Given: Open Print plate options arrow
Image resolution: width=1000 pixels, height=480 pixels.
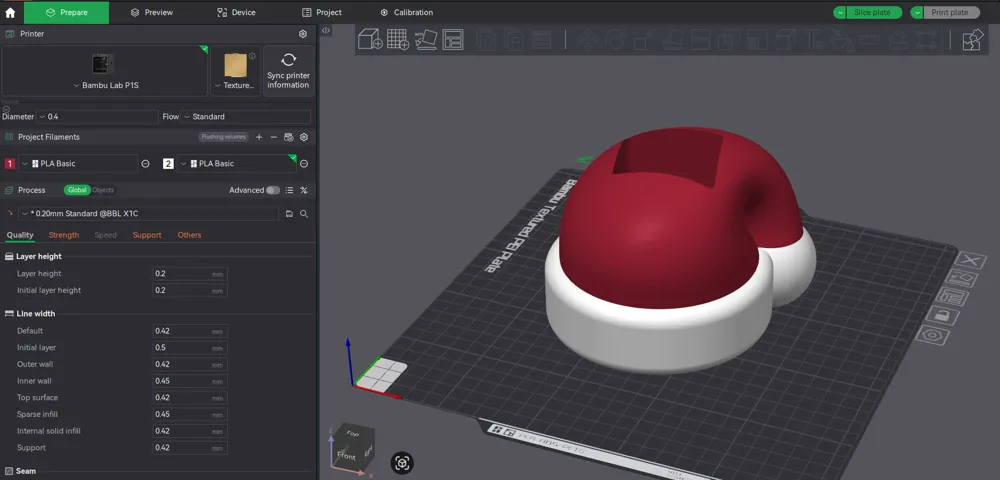Looking at the screenshot, I should (x=917, y=13).
